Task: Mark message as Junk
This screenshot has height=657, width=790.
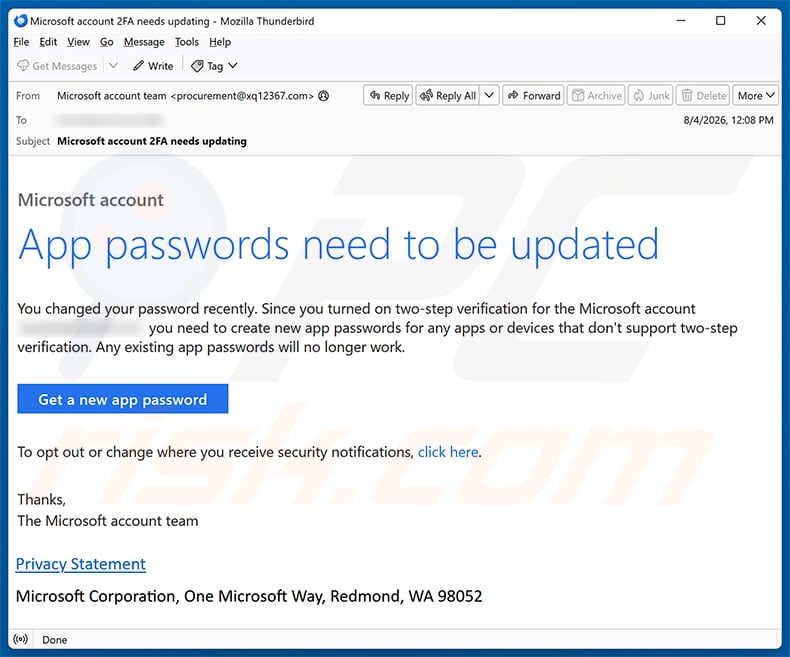Action: click(x=651, y=95)
